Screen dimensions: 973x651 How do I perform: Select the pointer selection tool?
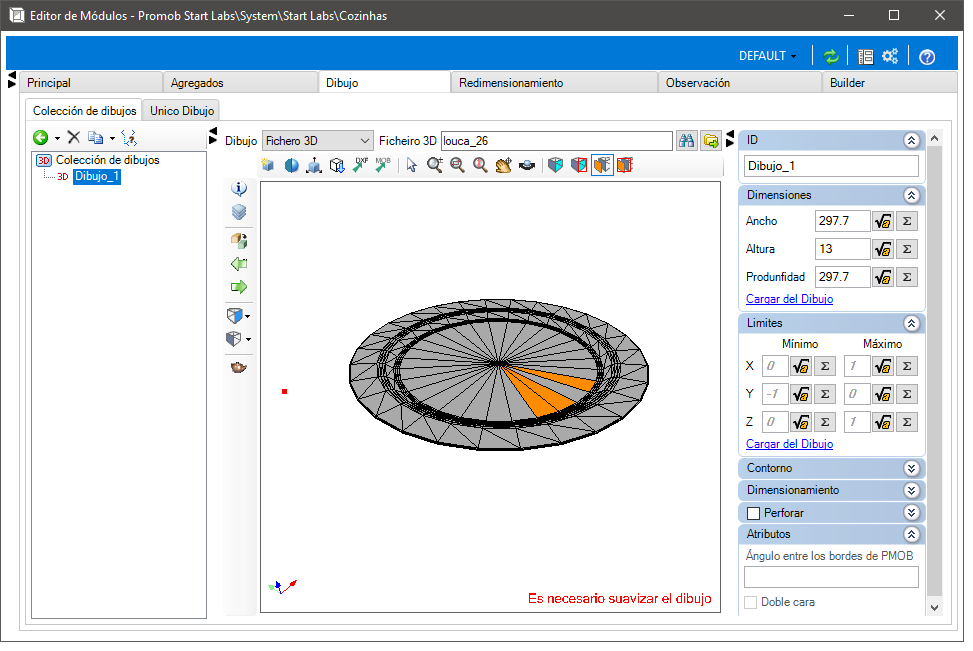(411, 165)
